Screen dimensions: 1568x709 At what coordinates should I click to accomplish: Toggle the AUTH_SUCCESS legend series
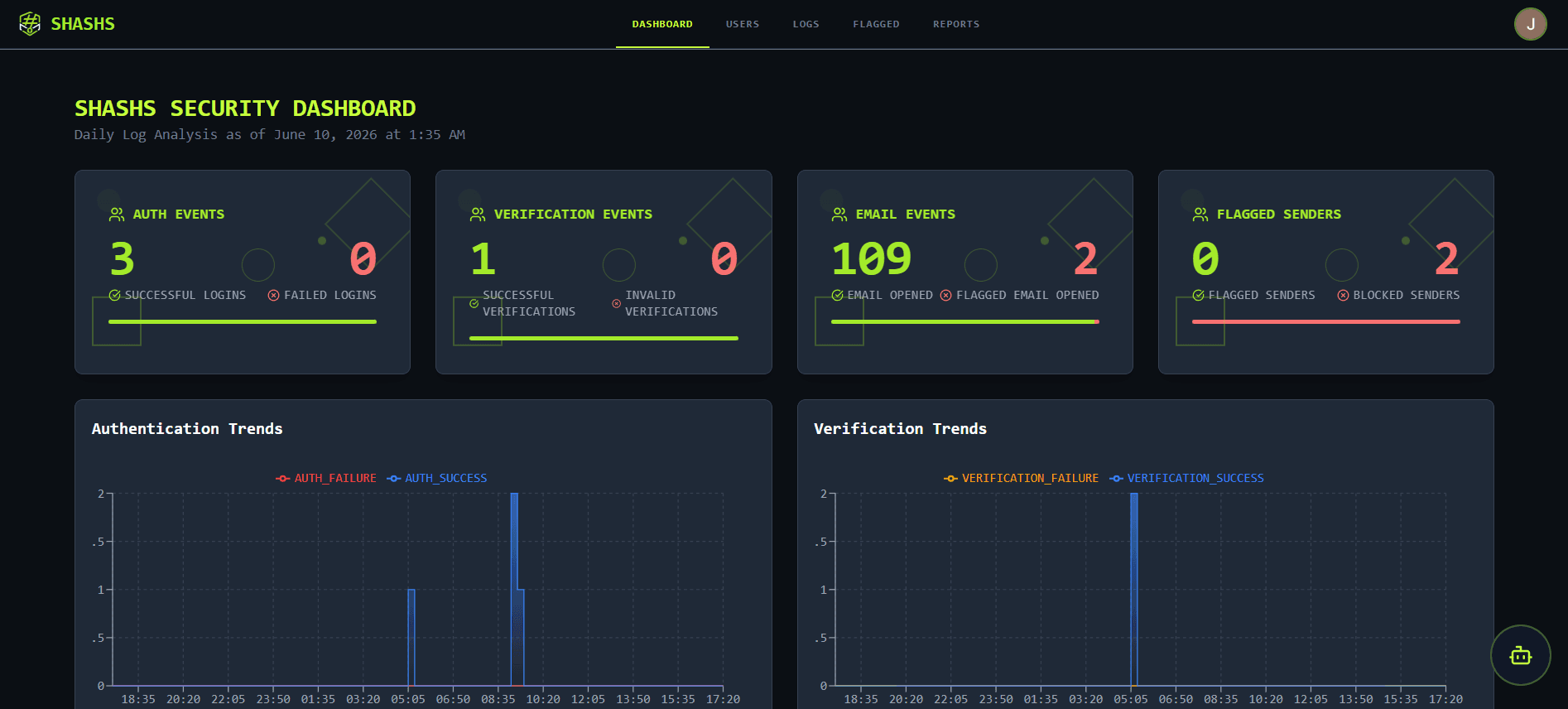[437, 478]
